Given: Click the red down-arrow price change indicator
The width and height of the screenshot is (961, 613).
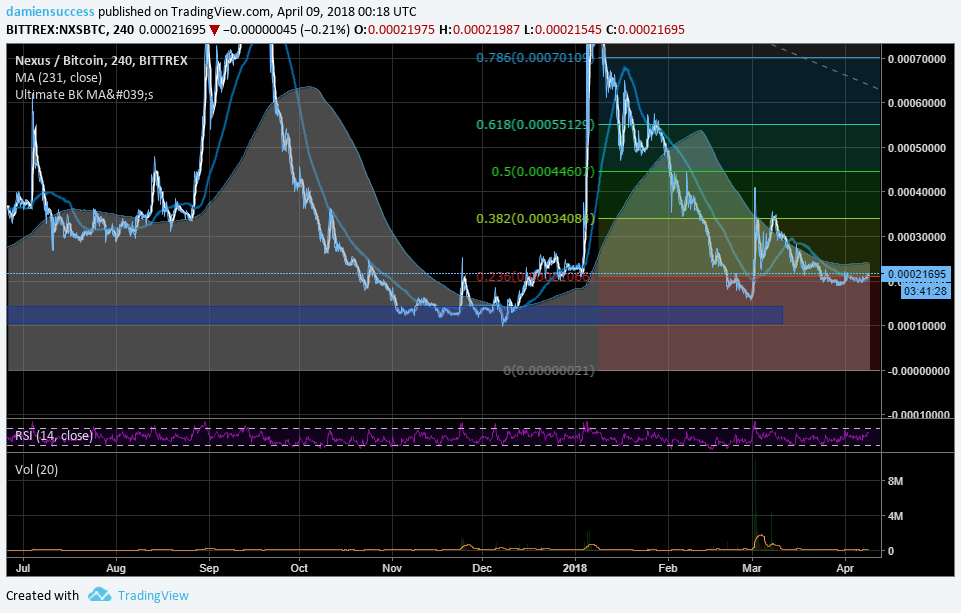Looking at the screenshot, I should (x=214, y=30).
